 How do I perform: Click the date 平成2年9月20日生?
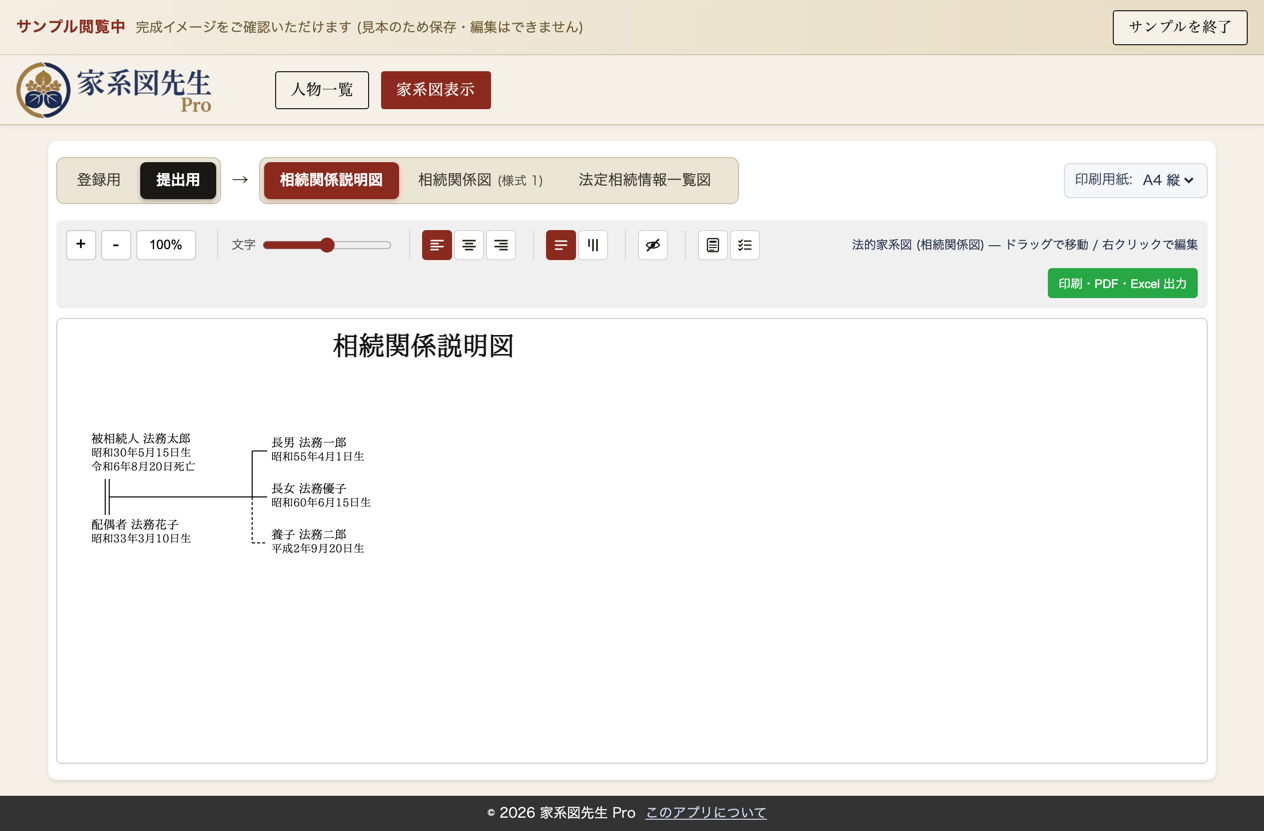[318, 548]
